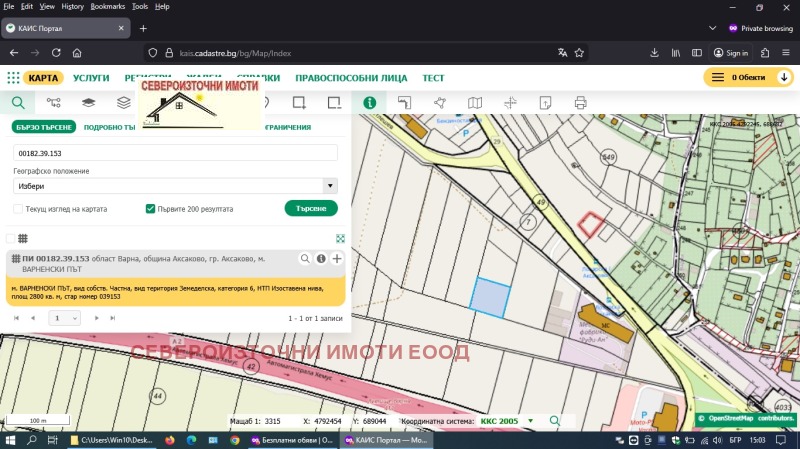Go to next results page arrow
Viewport: 800px width, 449px height.
(x=96, y=318)
